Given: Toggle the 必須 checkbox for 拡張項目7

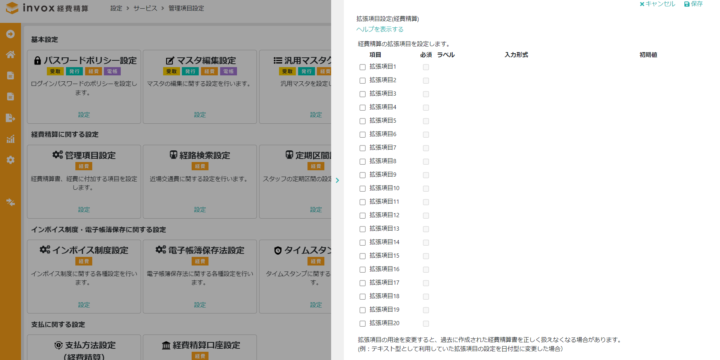Looking at the screenshot, I should [x=426, y=148].
